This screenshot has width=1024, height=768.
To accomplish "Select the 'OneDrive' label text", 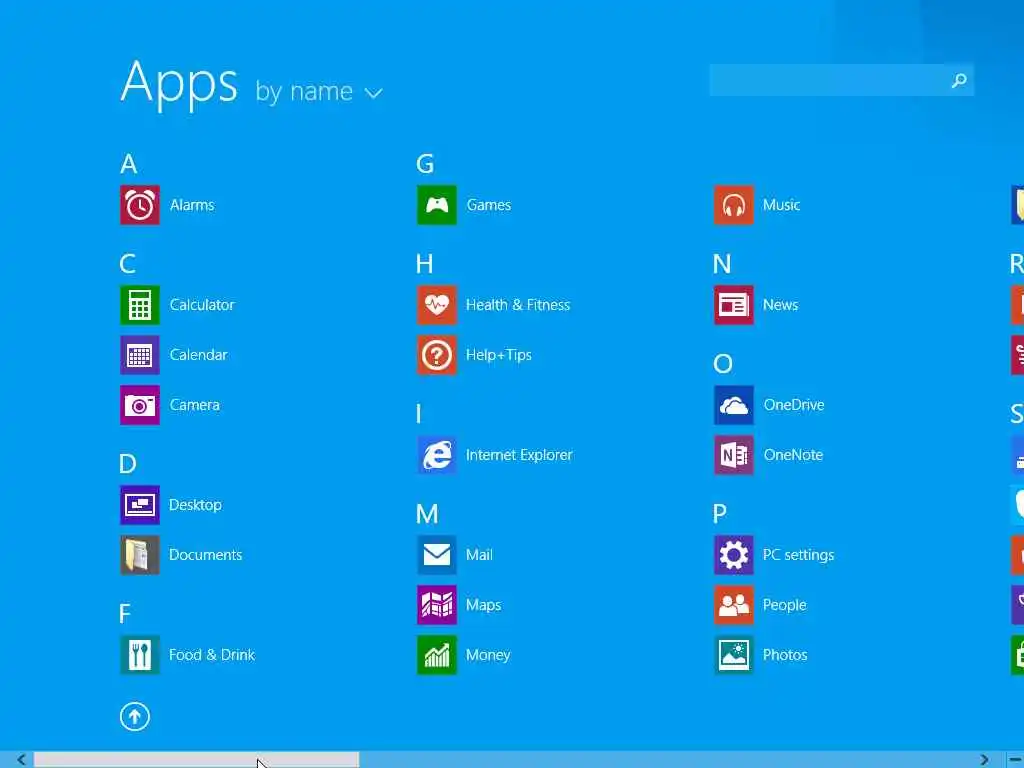I will point(794,405).
